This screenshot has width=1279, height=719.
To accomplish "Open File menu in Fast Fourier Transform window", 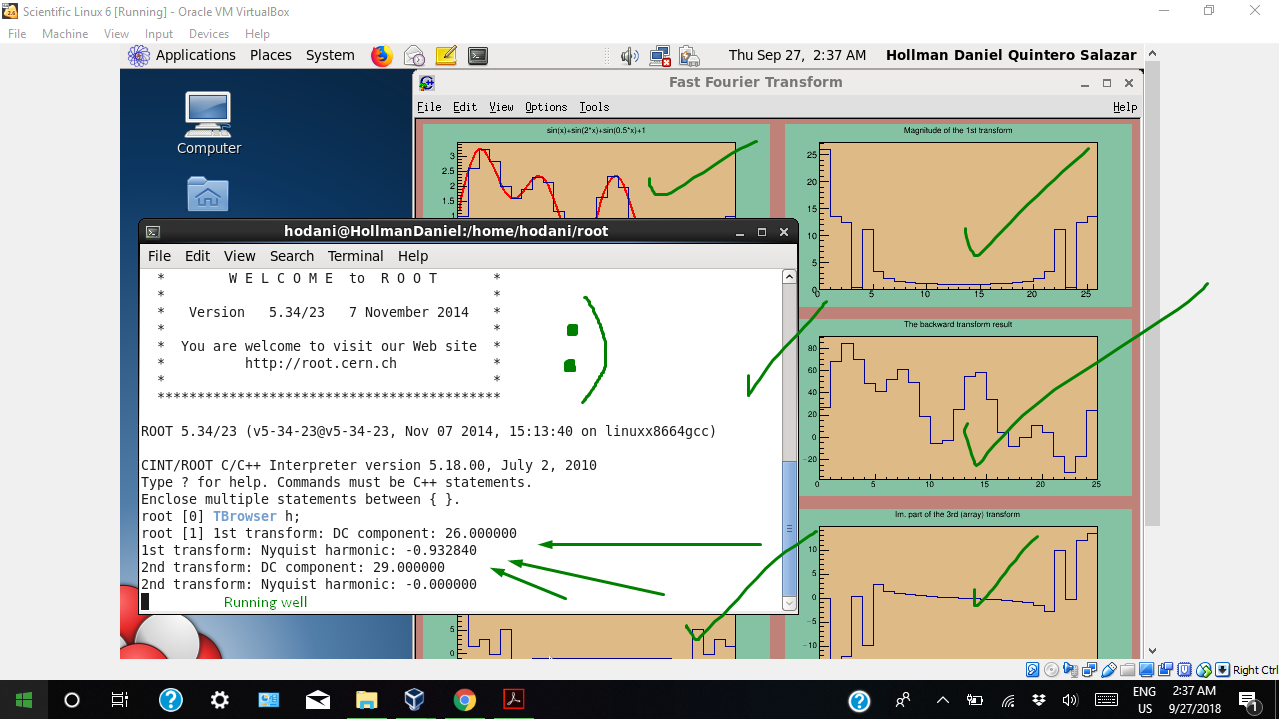I will [x=429, y=107].
